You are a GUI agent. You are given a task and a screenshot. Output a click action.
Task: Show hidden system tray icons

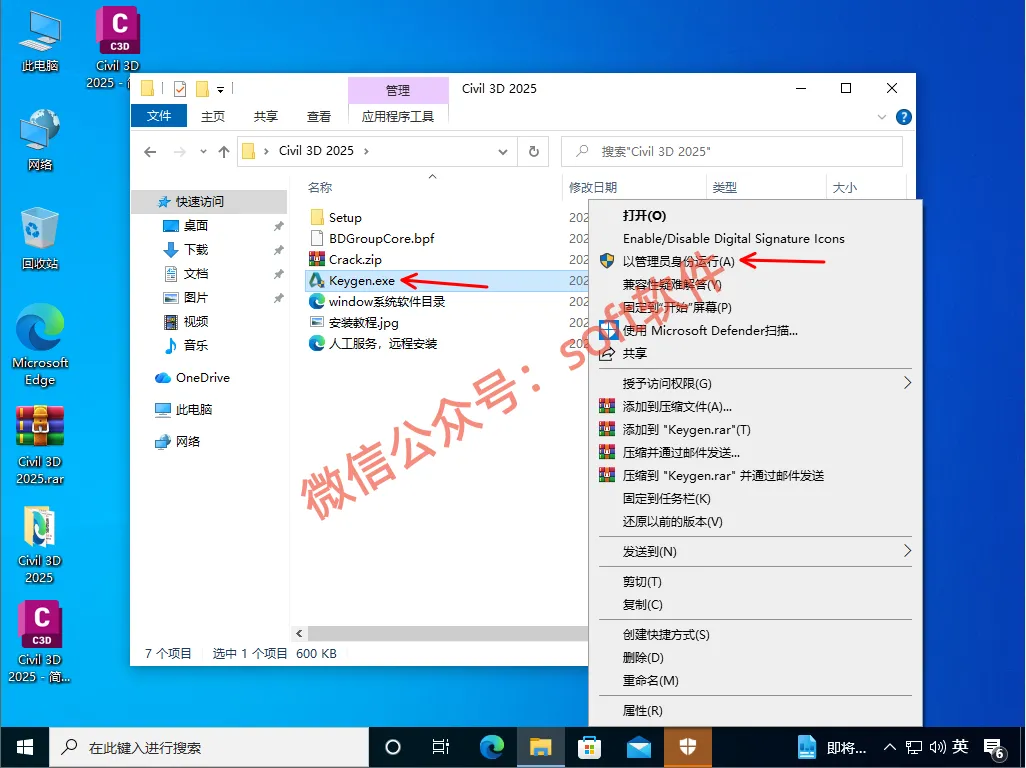click(x=889, y=747)
